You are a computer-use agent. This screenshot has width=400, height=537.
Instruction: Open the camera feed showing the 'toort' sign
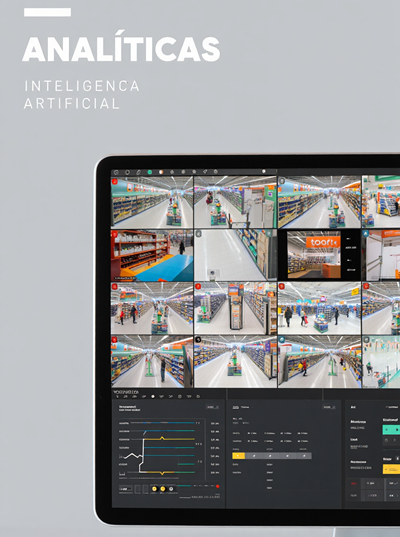pos(319,255)
